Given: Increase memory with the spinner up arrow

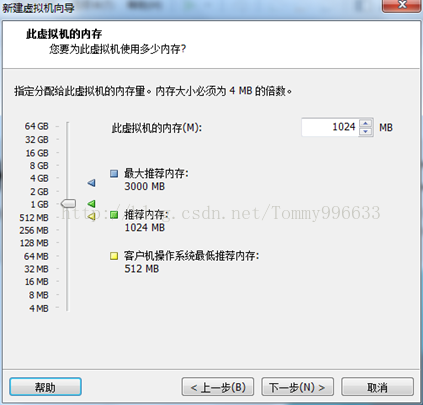Looking at the screenshot, I should click(366, 123).
